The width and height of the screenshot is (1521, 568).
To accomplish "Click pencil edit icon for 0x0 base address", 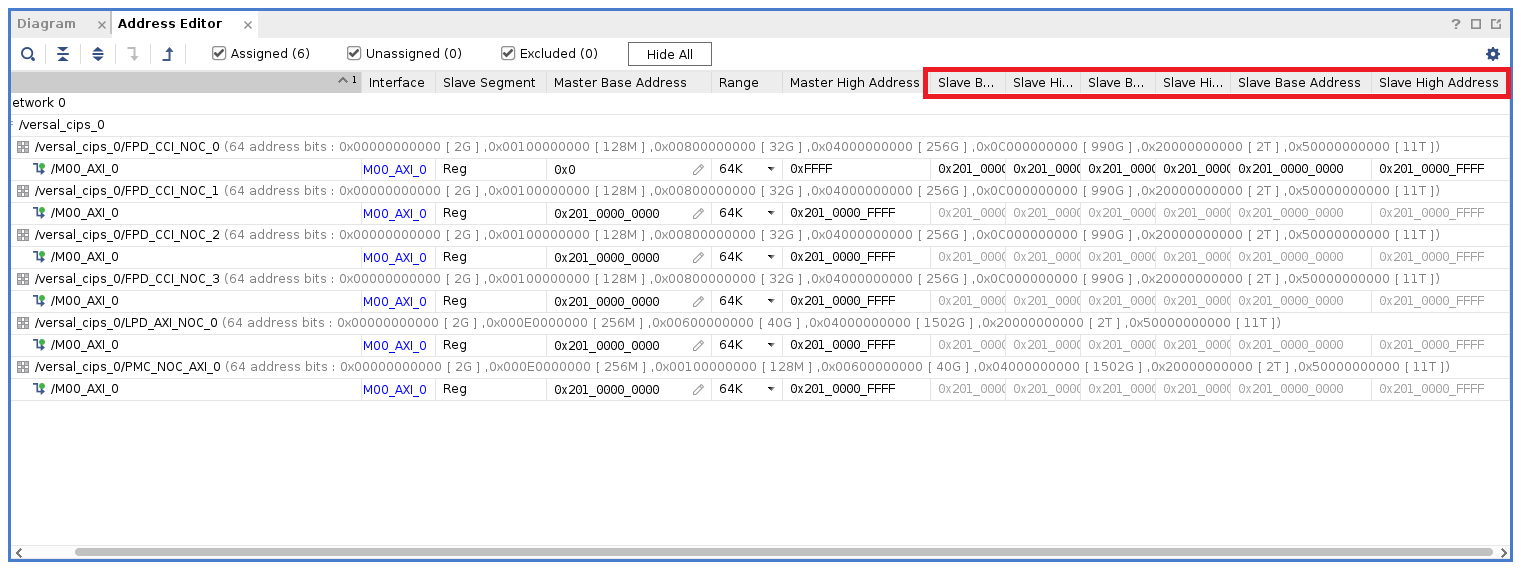I will pos(698,170).
